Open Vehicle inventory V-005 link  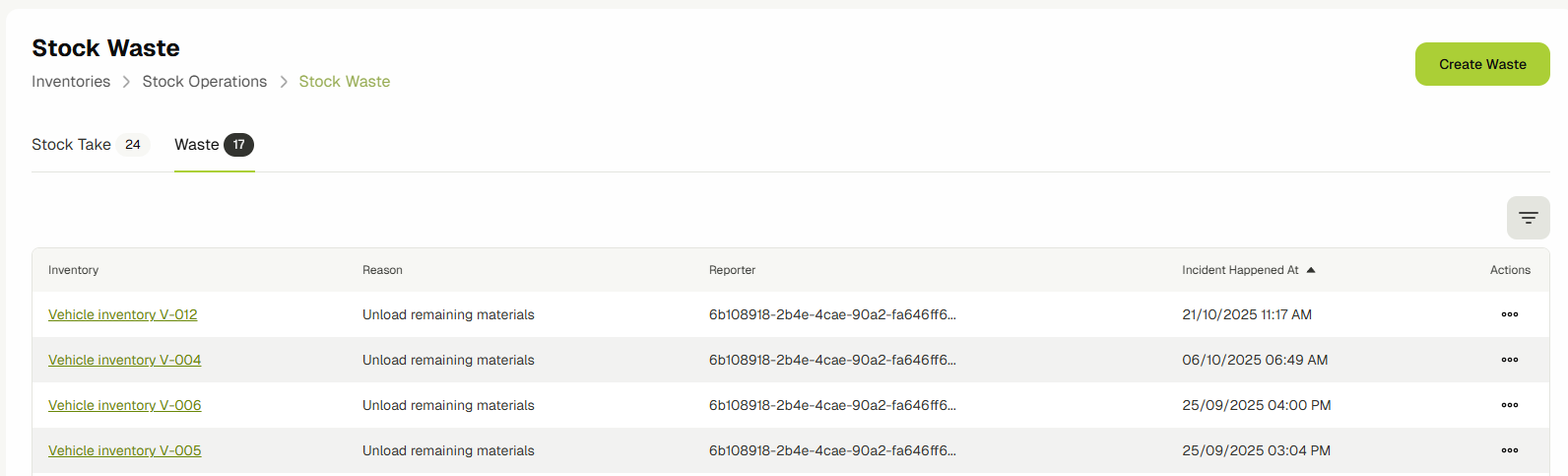tap(125, 450)
